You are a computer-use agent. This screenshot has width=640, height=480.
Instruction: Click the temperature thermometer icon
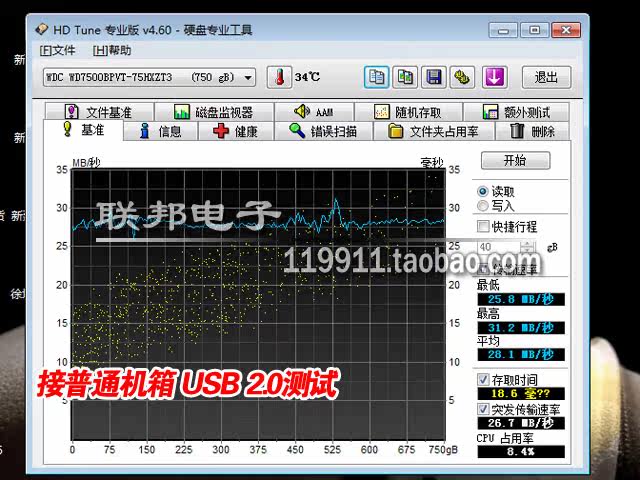277,77
